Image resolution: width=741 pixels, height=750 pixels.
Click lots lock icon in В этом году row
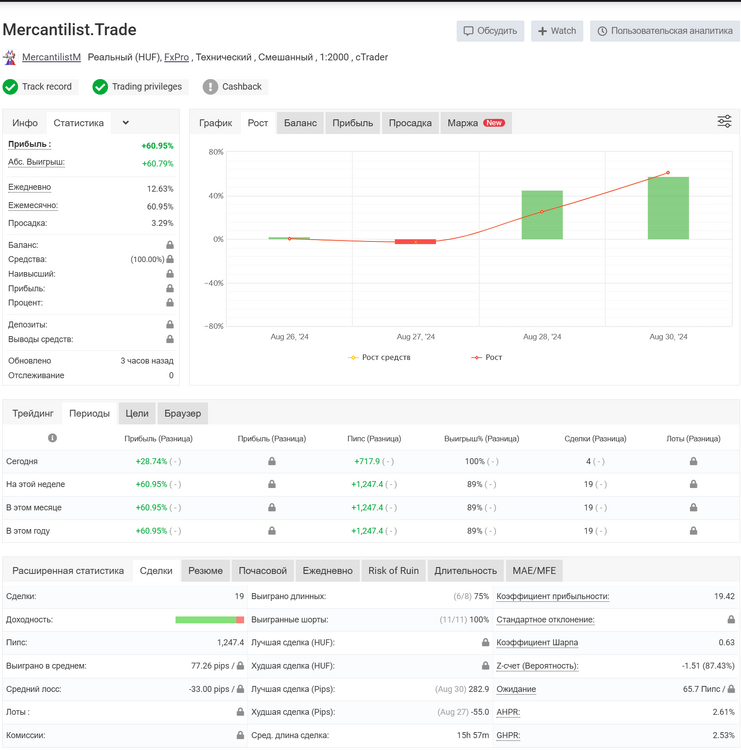pyautogui.click(x=693, y=531)
